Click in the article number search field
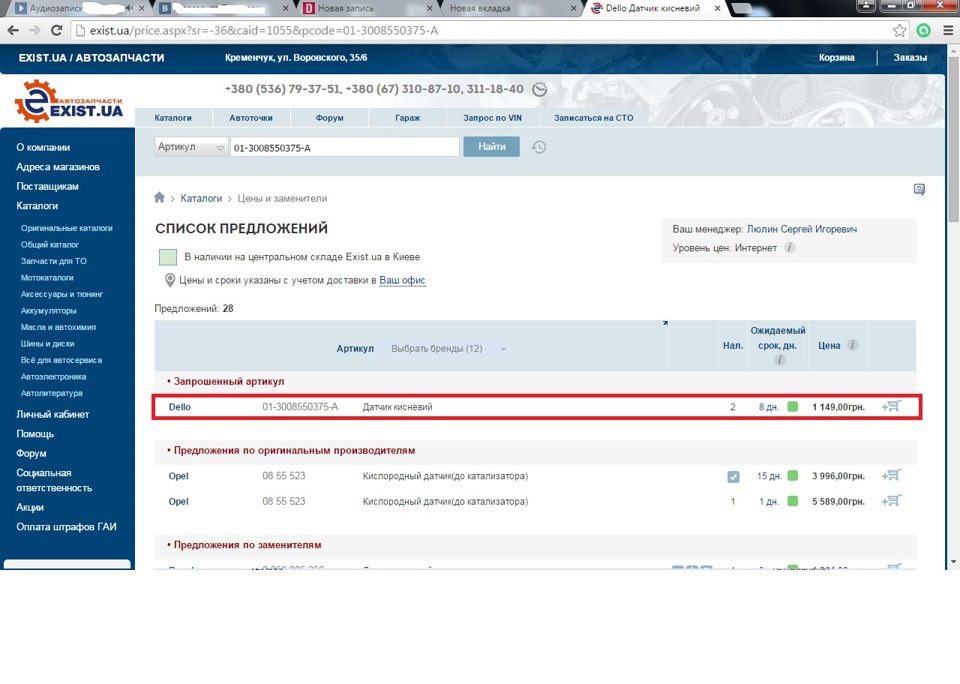The width and height of the screenshot is (960, 684). click(x=345, y=147)
